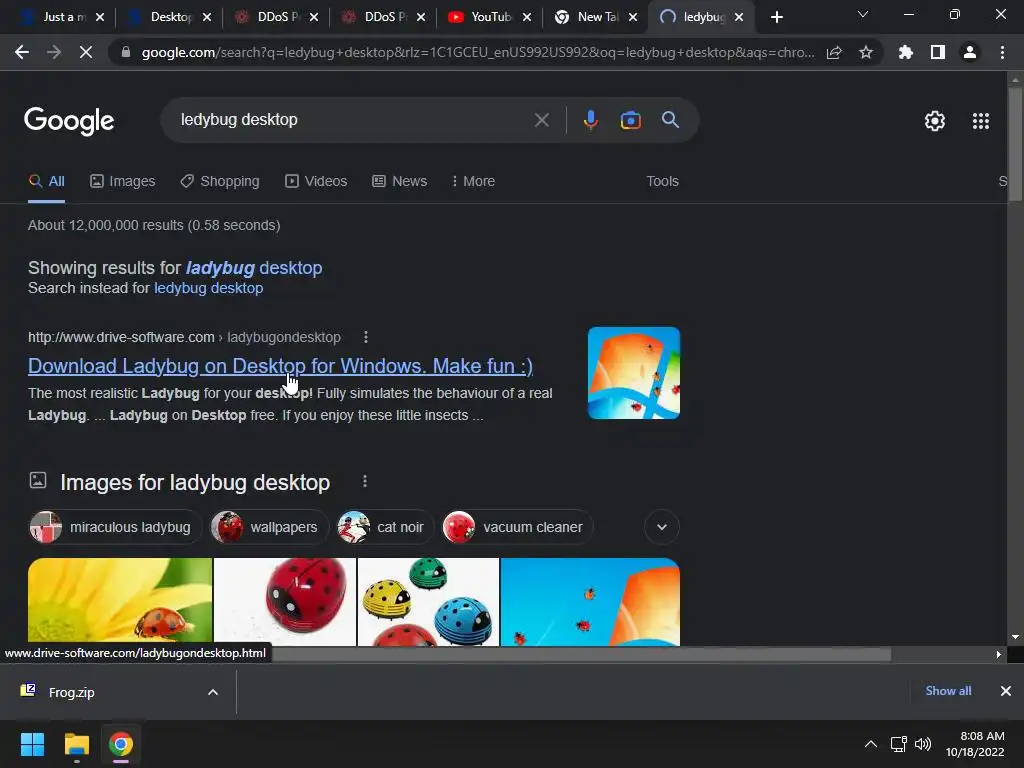Show hidden system tray icons
Screen dimensions: 1024x768
871,744
